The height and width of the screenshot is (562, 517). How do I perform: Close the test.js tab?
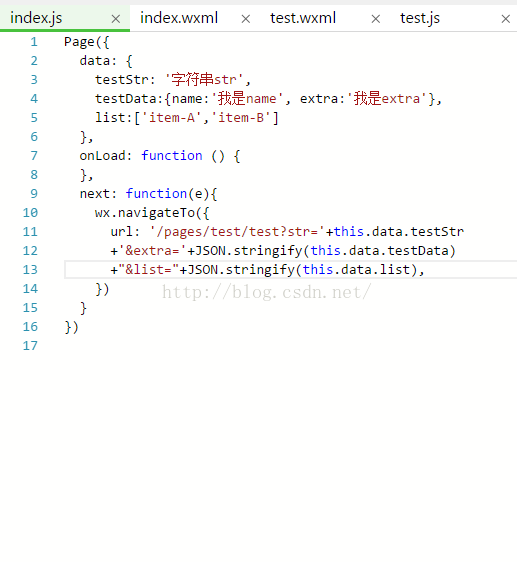506,19
